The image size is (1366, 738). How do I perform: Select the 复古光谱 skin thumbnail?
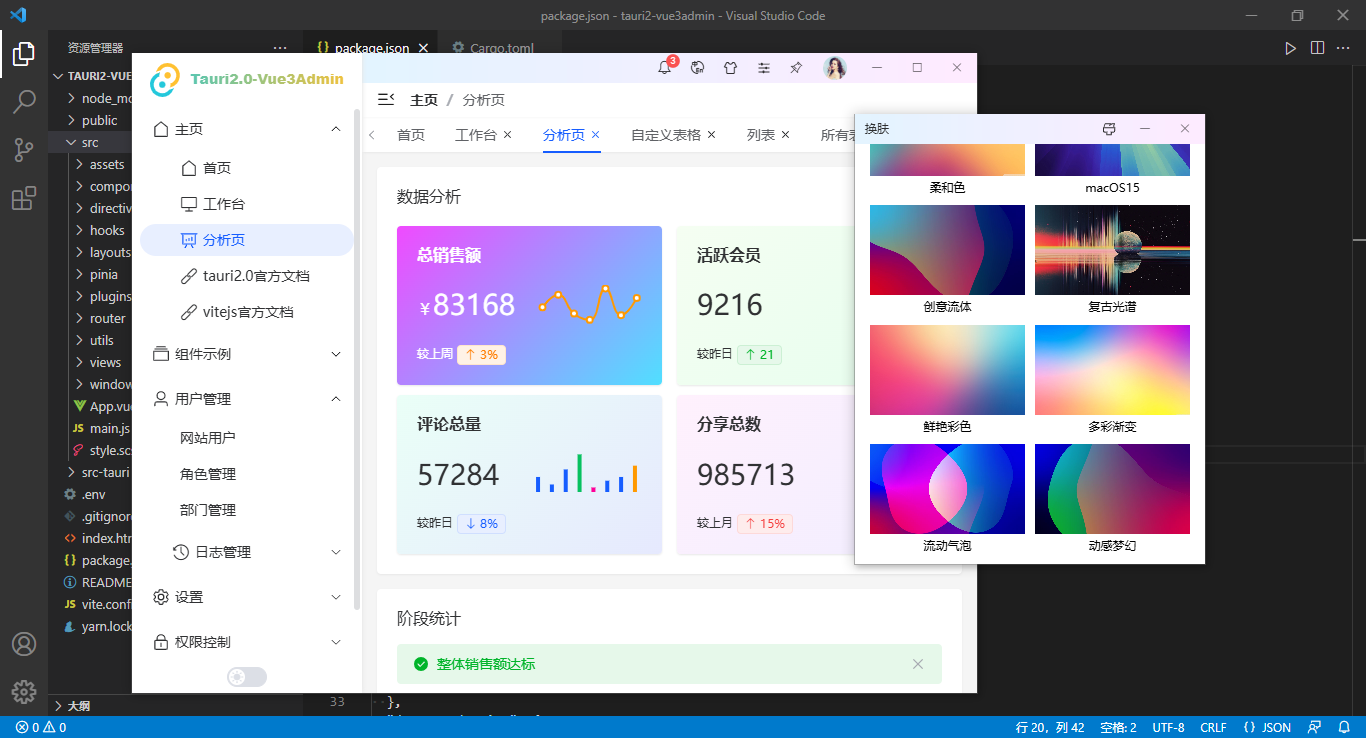pos(1112,250)
